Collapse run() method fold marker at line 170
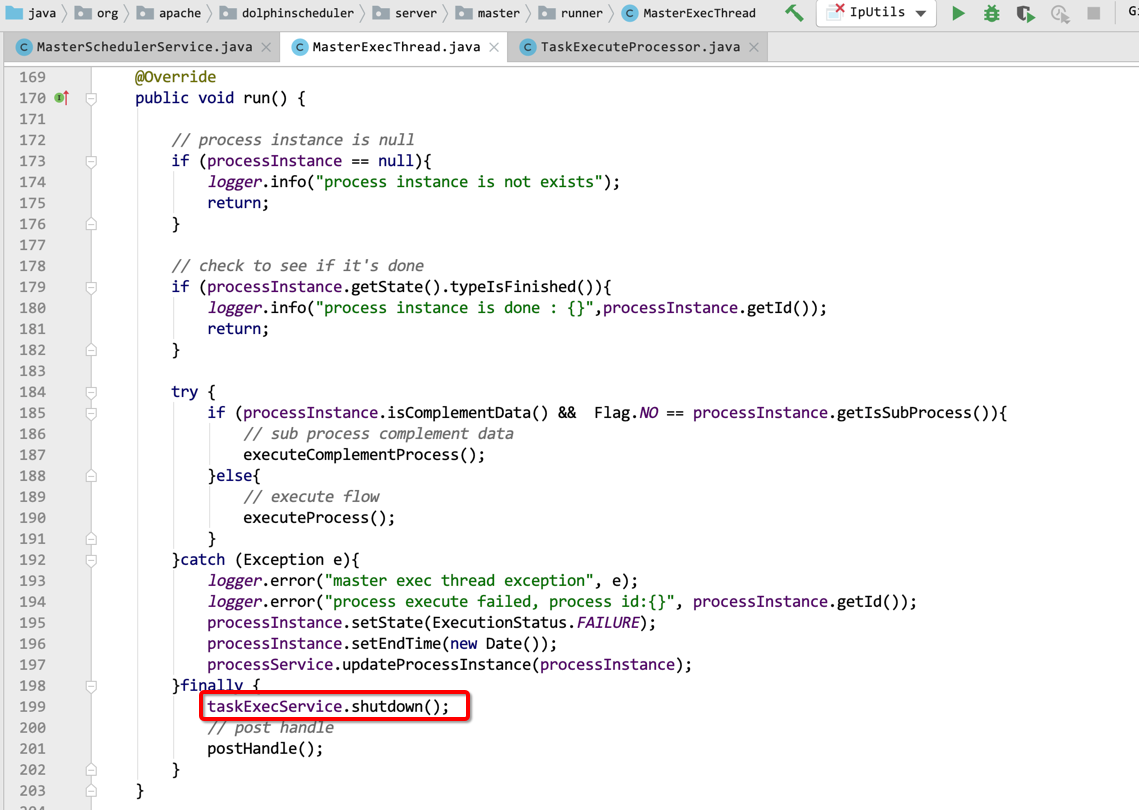 coord(91,98)
